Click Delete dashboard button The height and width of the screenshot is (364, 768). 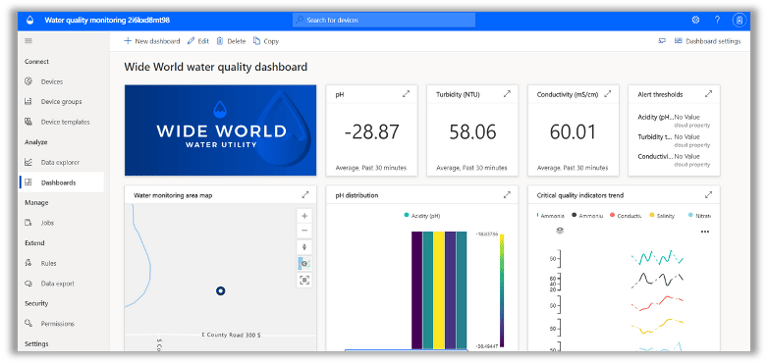231,41
